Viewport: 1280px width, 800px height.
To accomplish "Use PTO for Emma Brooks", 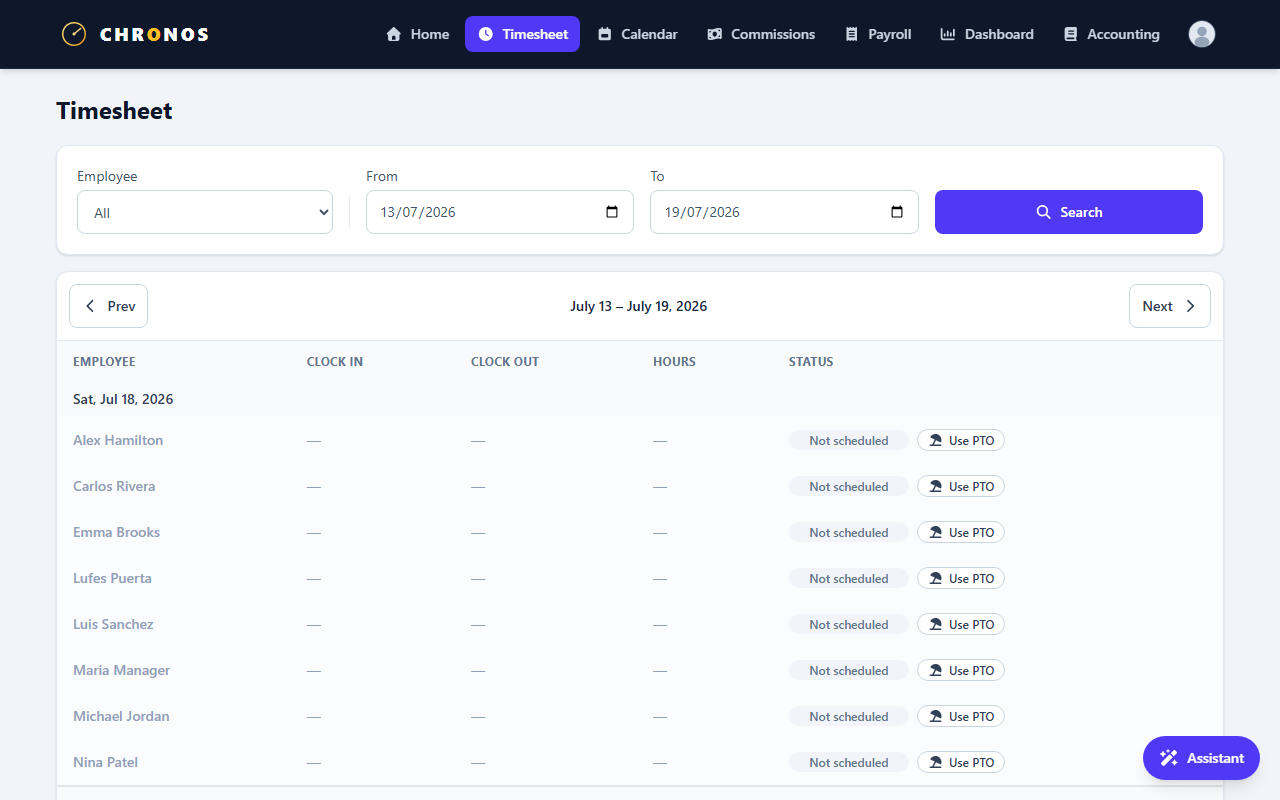I will click(961, 532).
